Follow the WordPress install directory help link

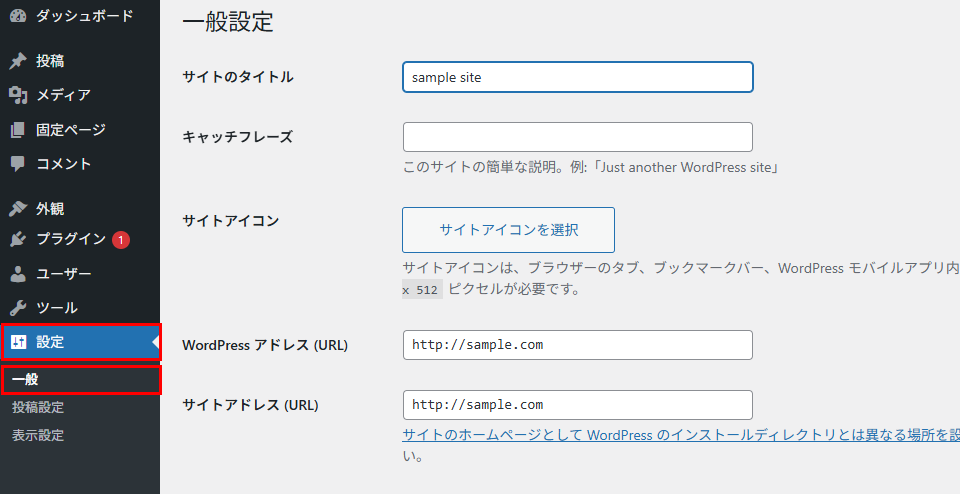pos(681,435)
